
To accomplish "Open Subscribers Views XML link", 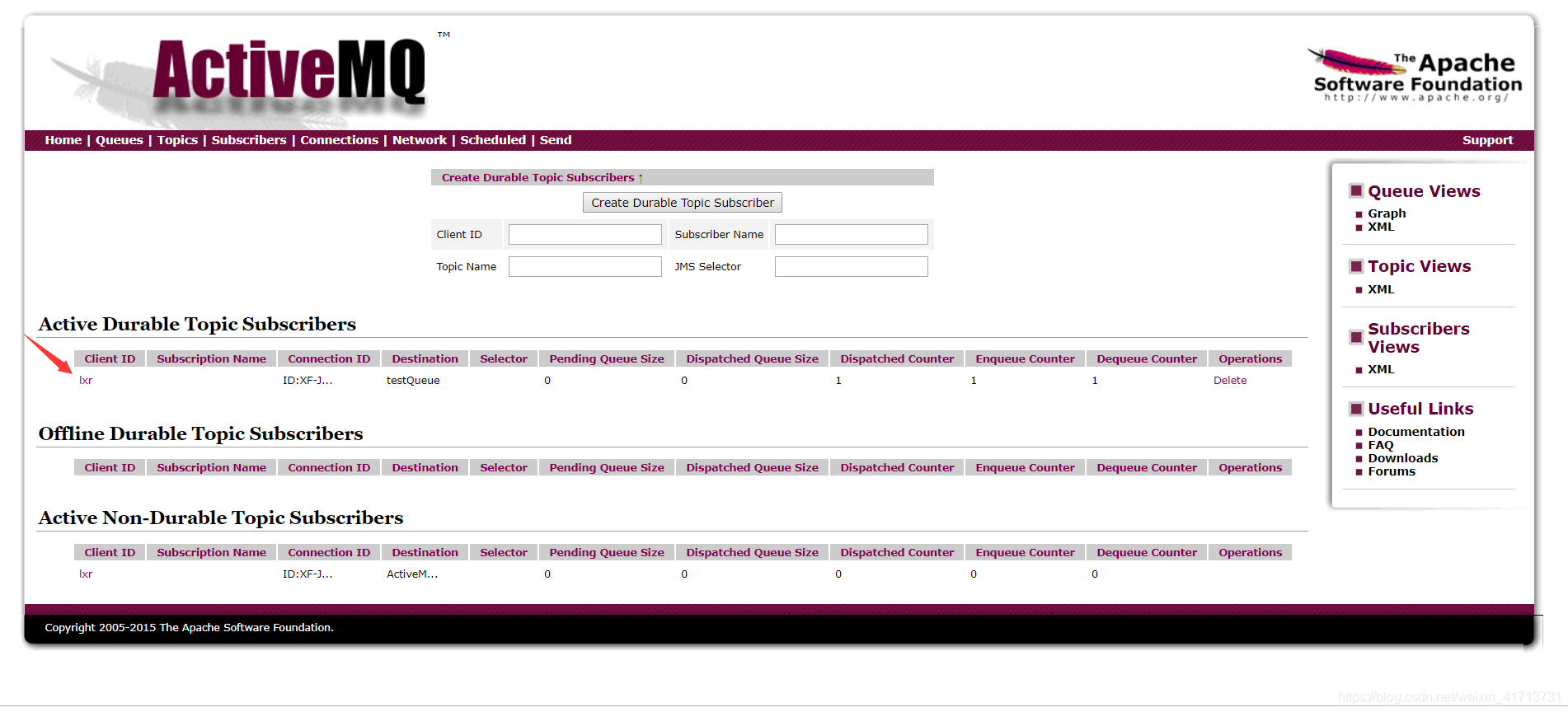I will pyautogui.click(x=1382, y=369).
